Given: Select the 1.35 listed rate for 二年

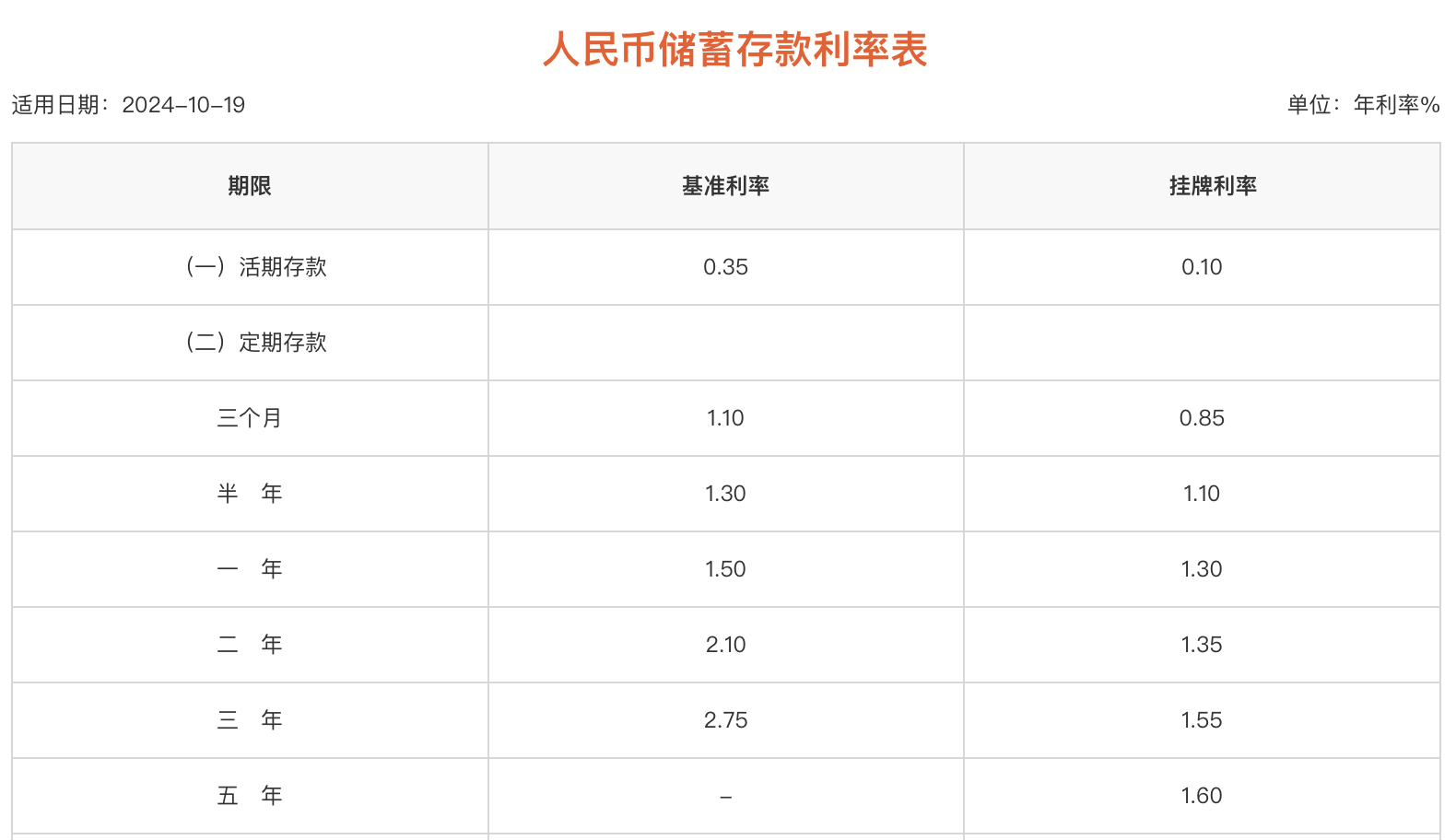Looking at the screenshot, I should pyautogui.click(x=1202, y=645).
